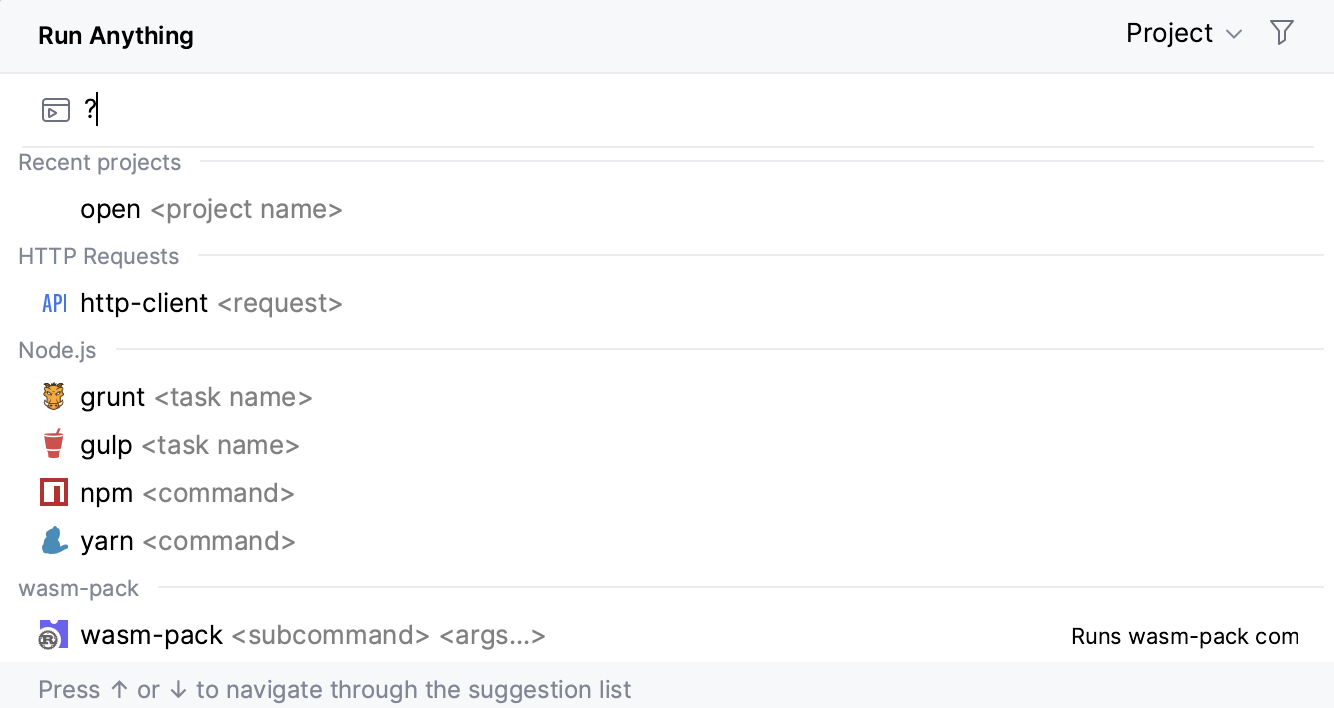Screen dimensions: 1334x708
Task: Select the wasm-pack subcommand entry
Action: [312, 634]
